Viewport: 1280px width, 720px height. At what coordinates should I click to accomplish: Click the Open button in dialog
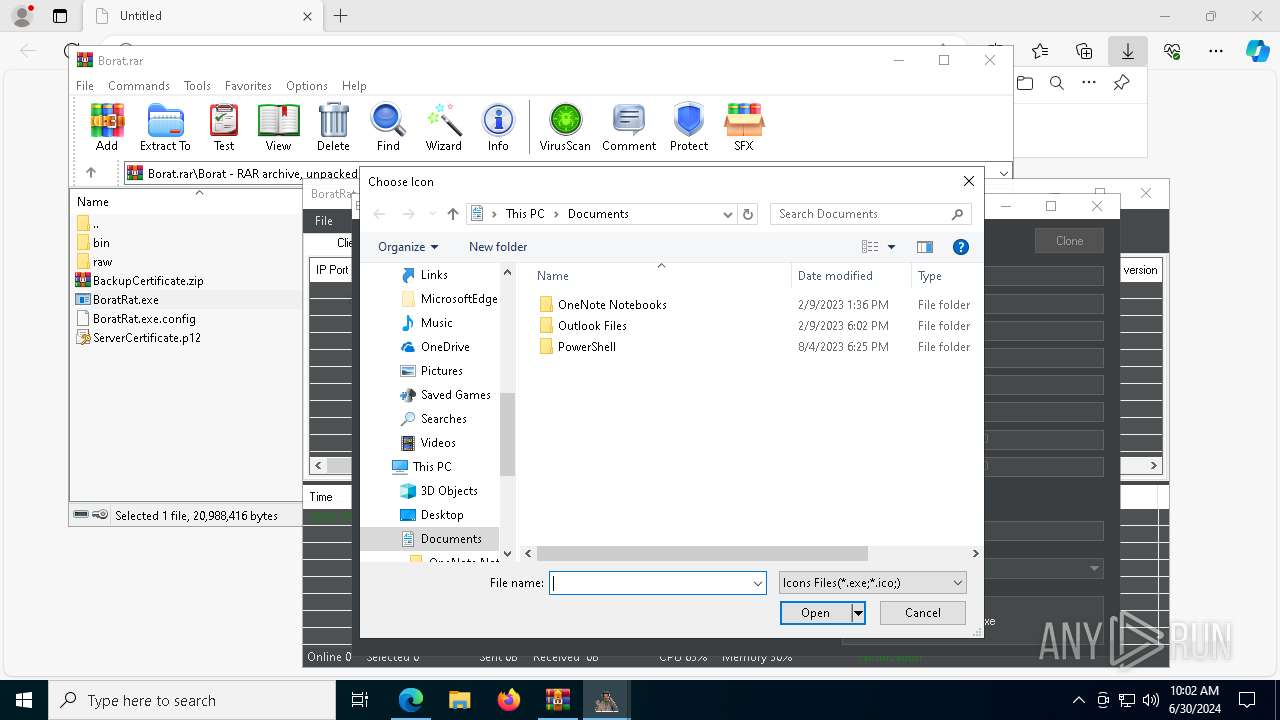click(x=815, y=613)
